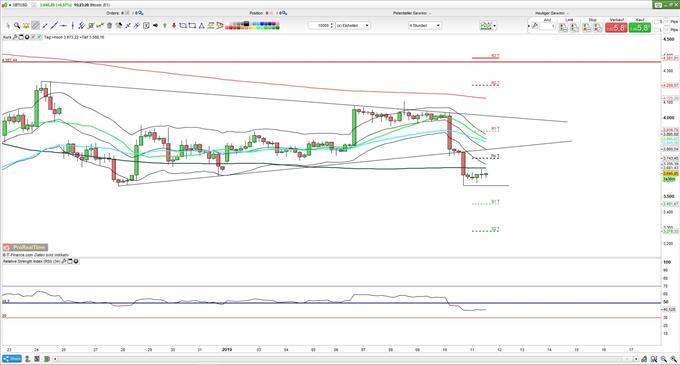Open the Heutiger Gewinn menu
680x365 pixels.
[552, 13]
